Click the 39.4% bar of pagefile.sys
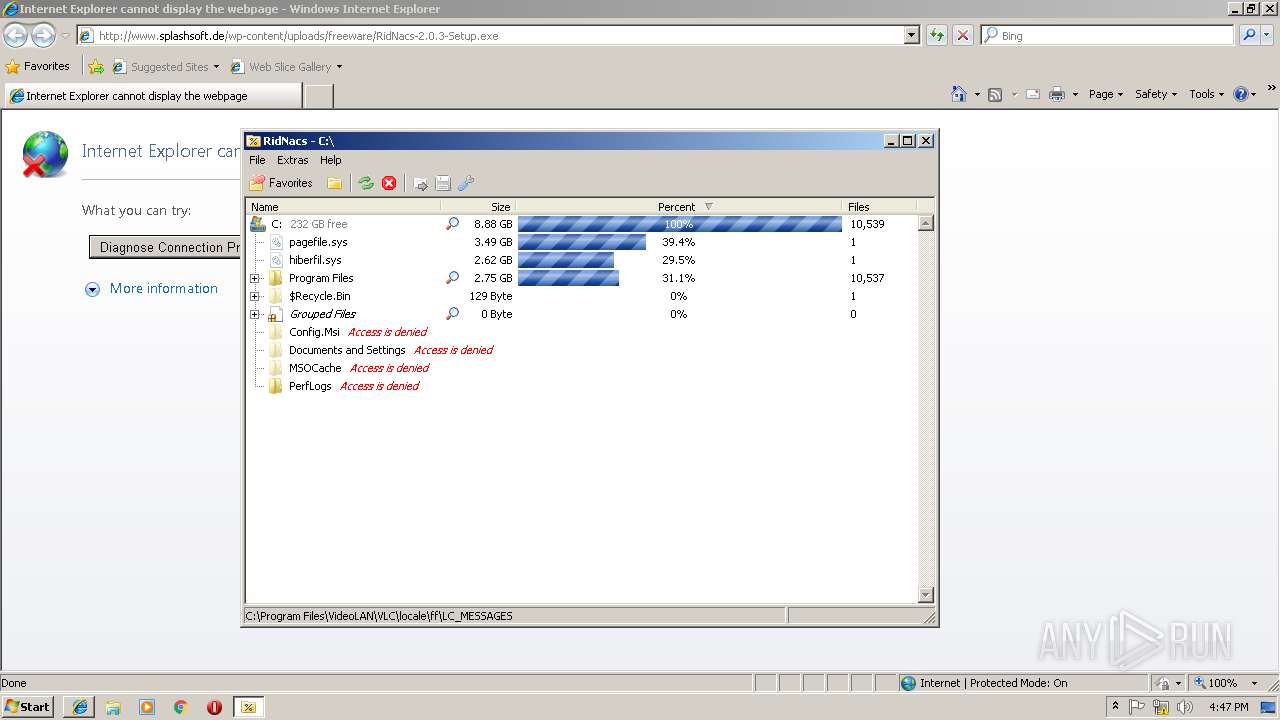Screen dimensions: 1280x720 pos(582,242)
